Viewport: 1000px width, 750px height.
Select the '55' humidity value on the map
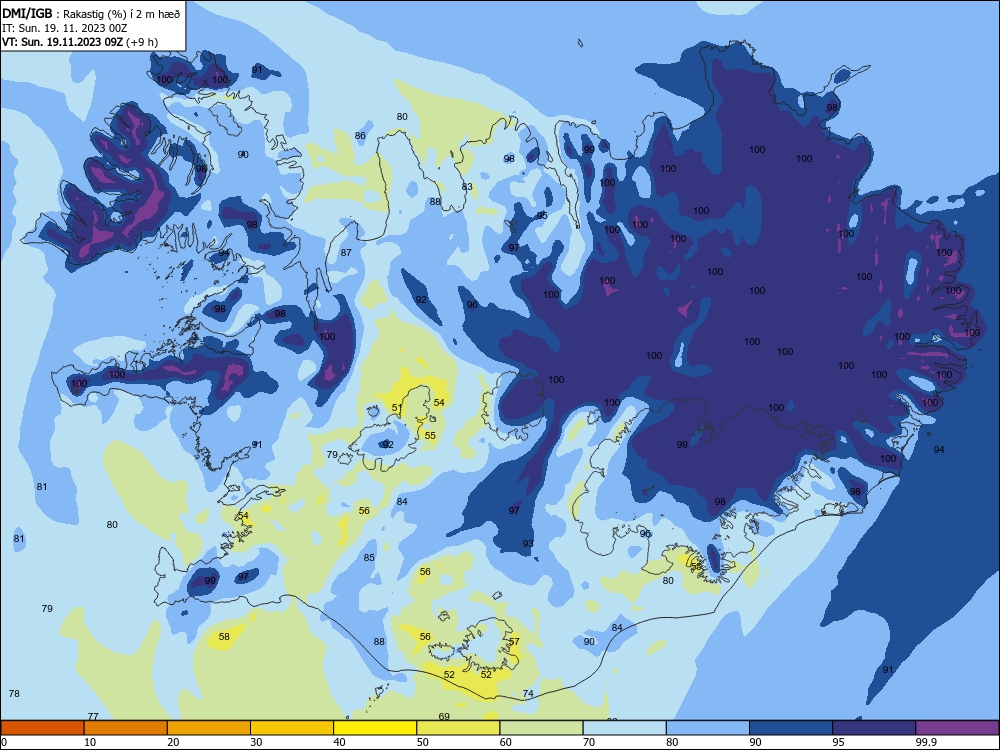(x=430, y=436)
